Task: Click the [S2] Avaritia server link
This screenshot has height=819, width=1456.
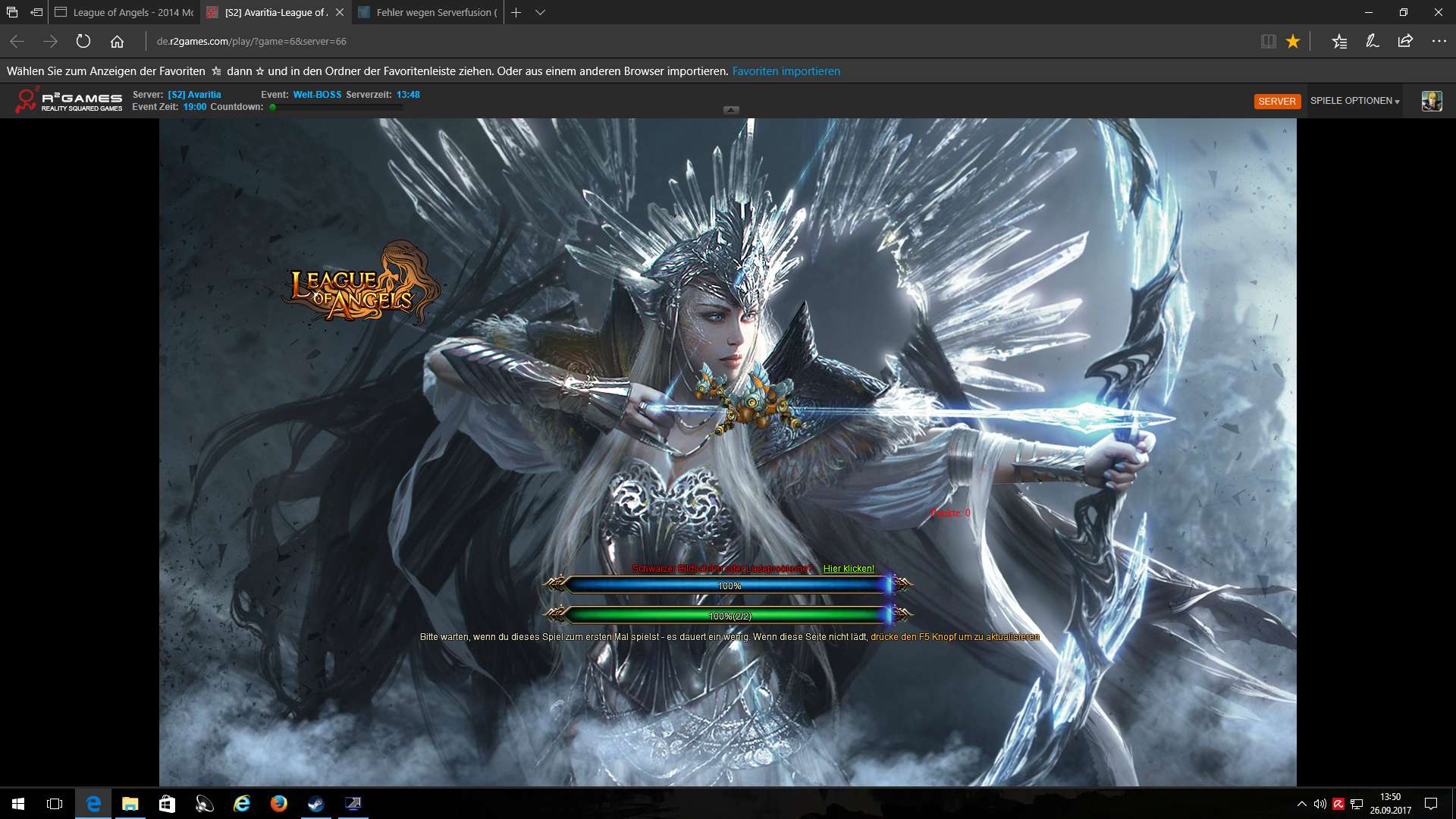Action: click(194, 95)
